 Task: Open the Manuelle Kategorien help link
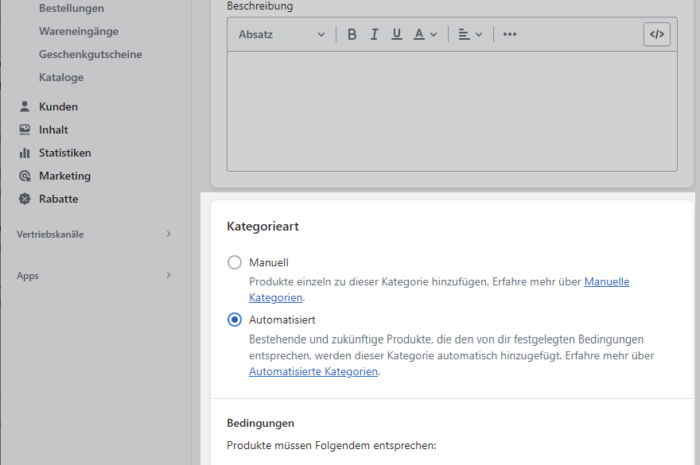point(606,282)
